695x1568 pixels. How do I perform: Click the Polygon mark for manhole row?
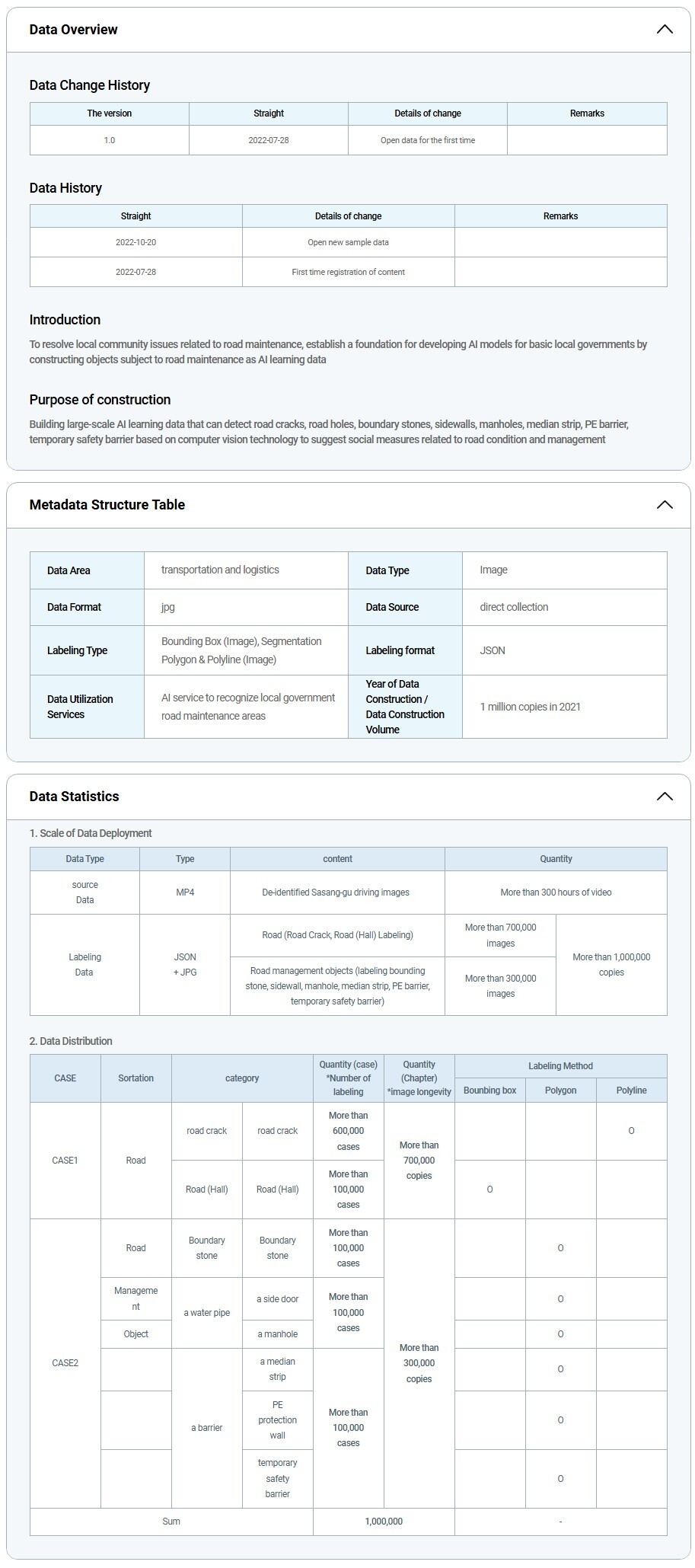(560, 1334)
